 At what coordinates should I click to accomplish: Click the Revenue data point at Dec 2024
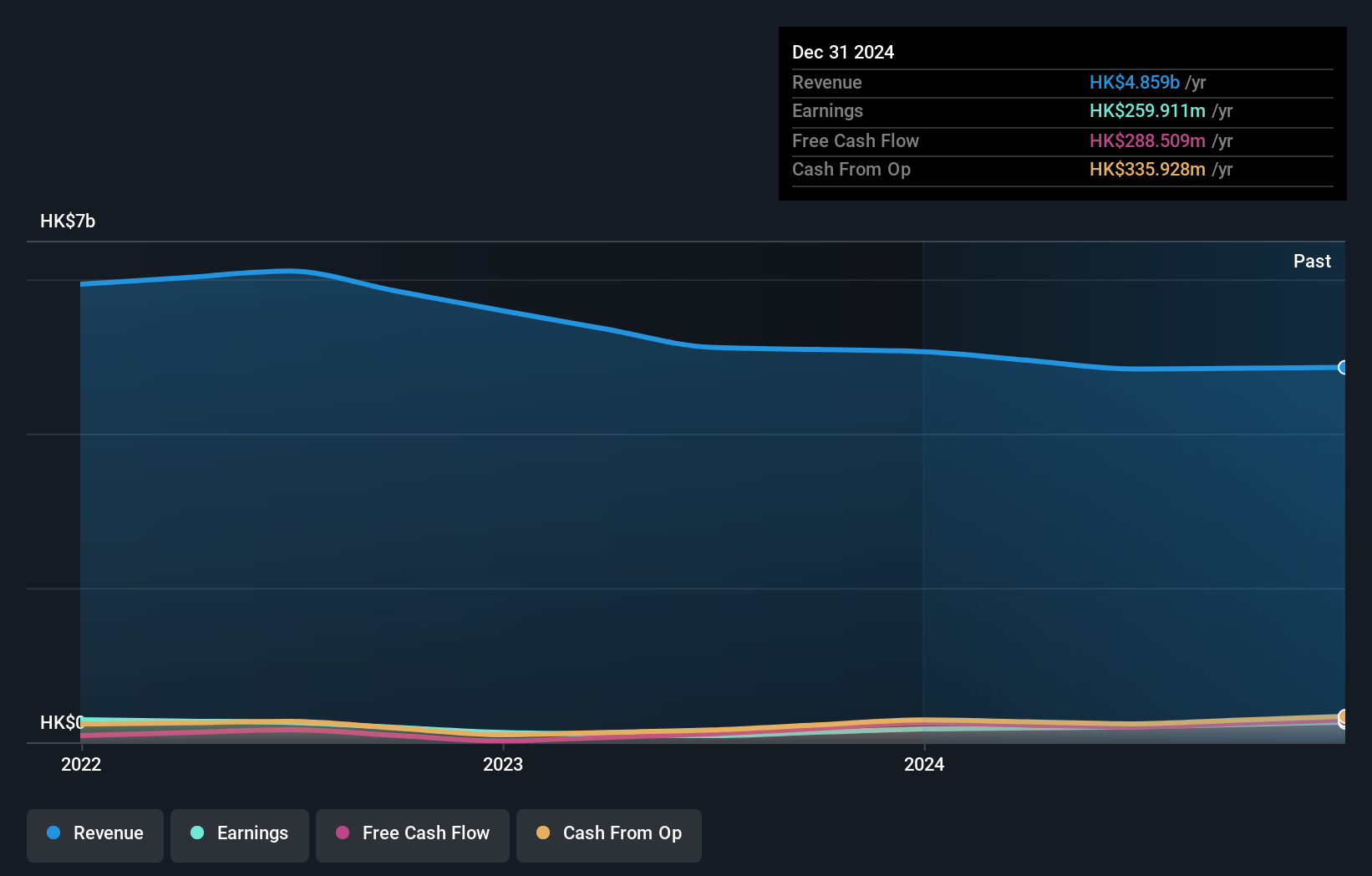click(x=1344, y=367)
